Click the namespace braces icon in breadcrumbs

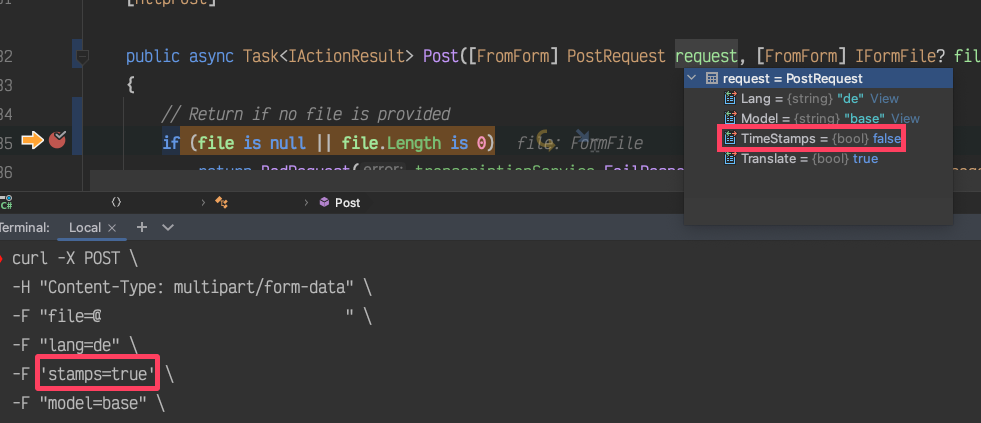click(x=116, y=202)
